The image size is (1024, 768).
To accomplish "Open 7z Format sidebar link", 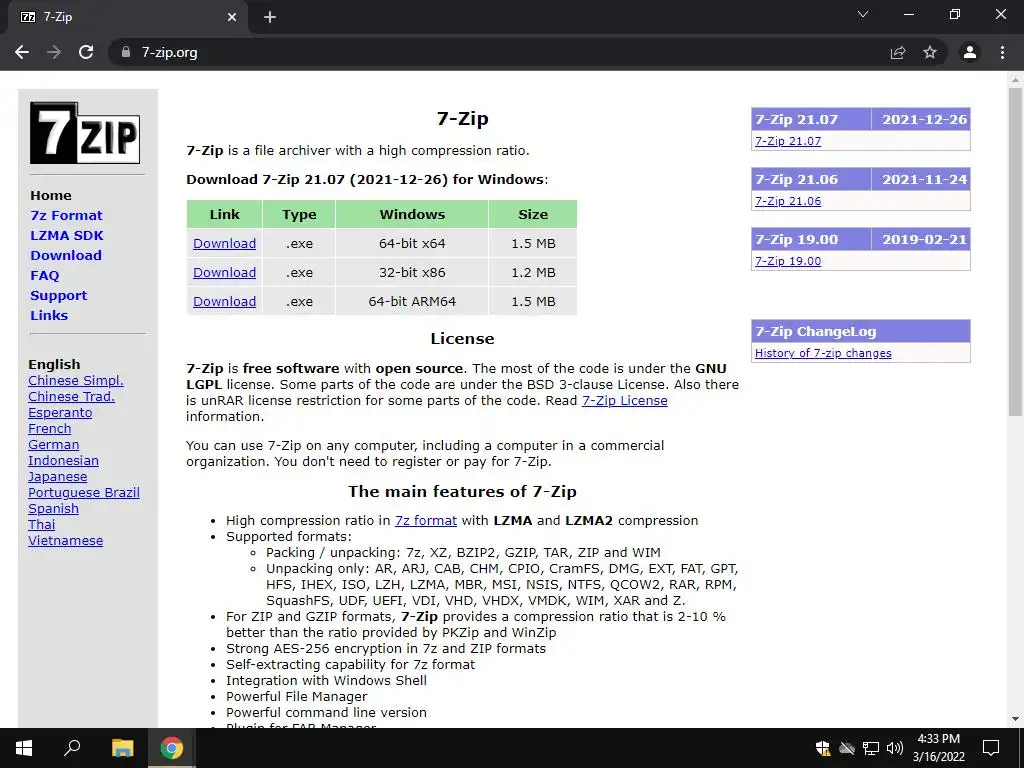I will (x=67, y=216).
